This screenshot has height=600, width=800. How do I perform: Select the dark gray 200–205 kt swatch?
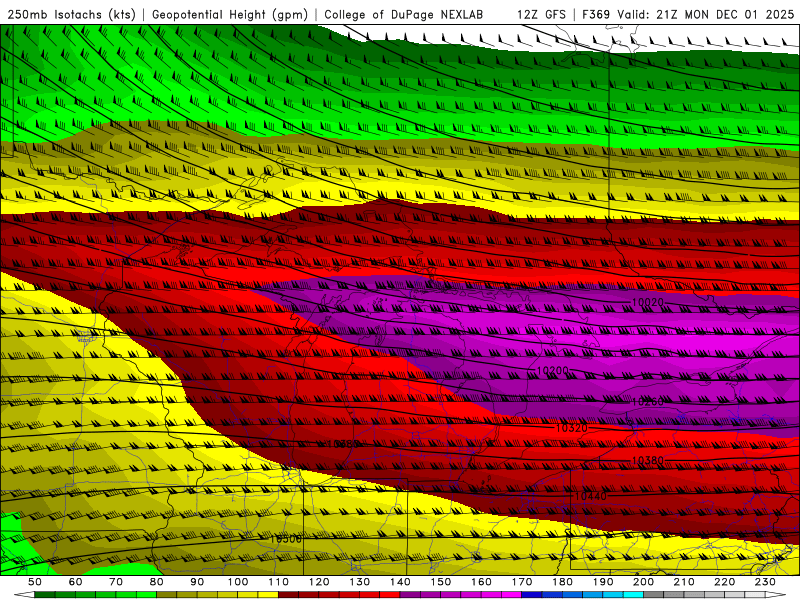click(x=654, y=595)
